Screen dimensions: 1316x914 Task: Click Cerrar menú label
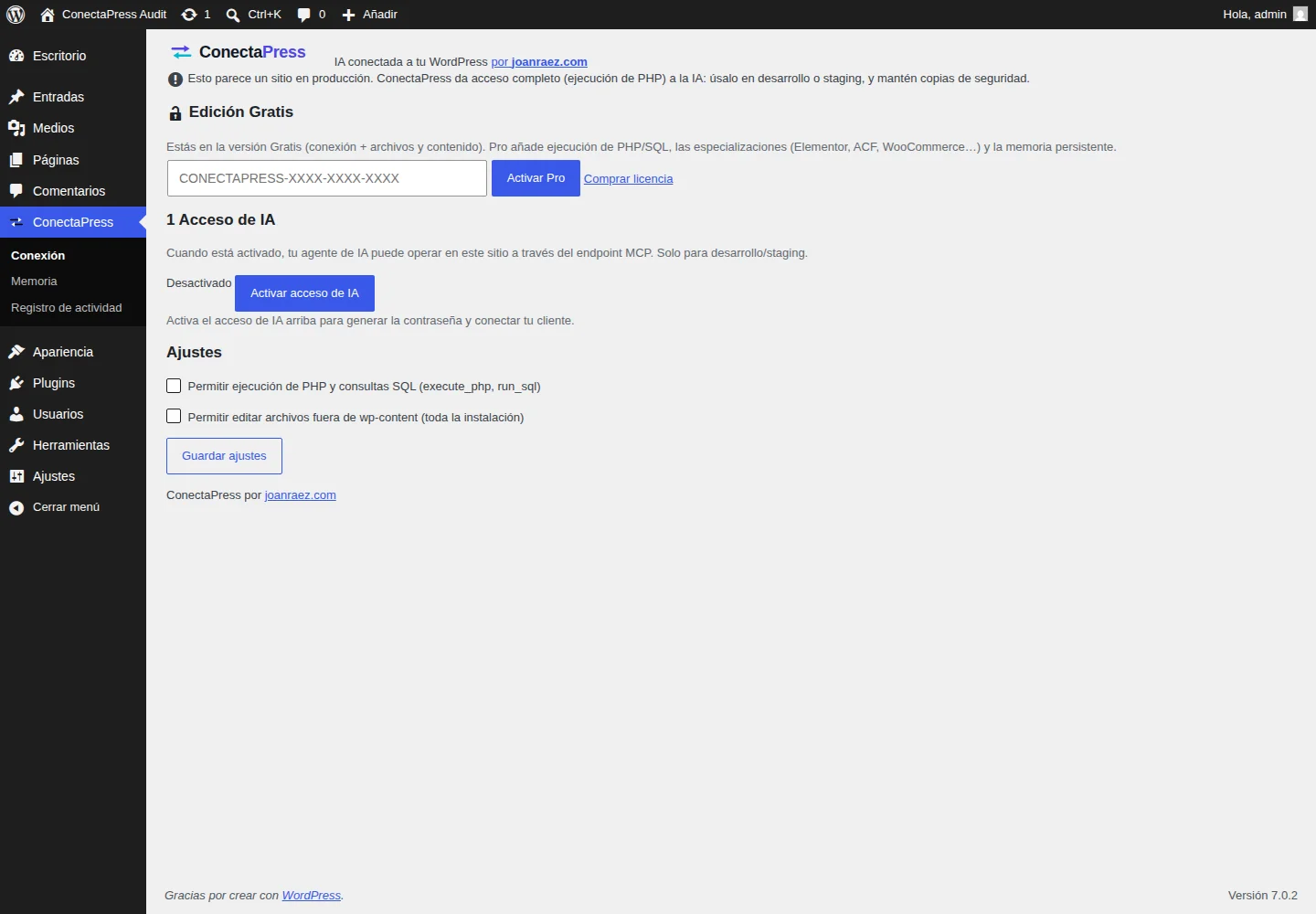click(x=67, y=507)
